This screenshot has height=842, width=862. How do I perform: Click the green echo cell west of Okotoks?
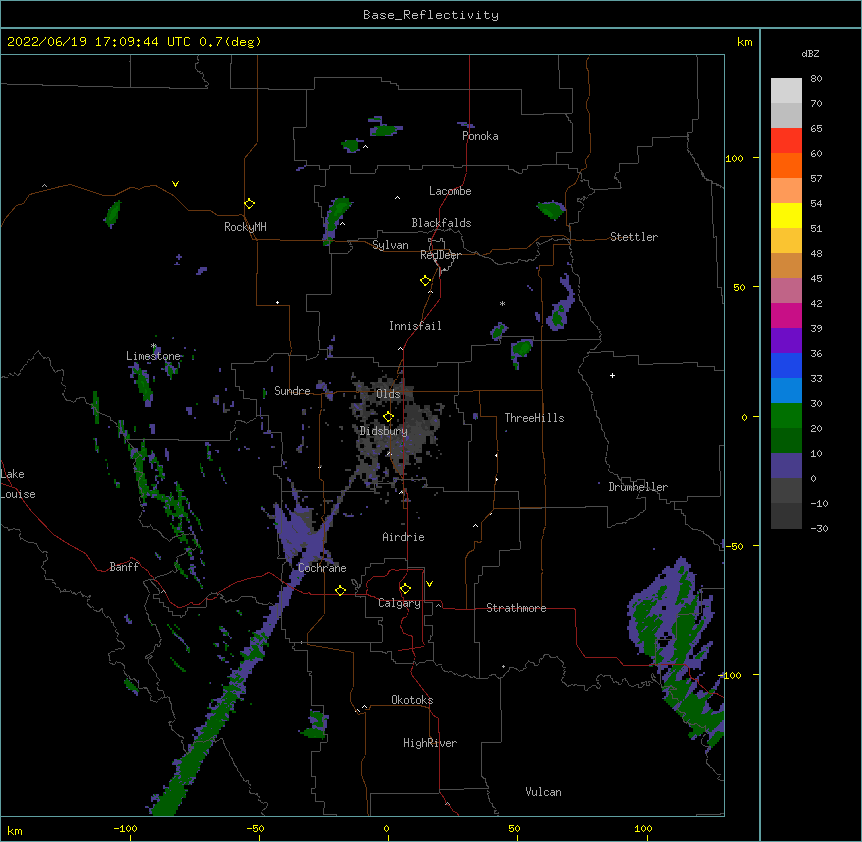(316, 725)
